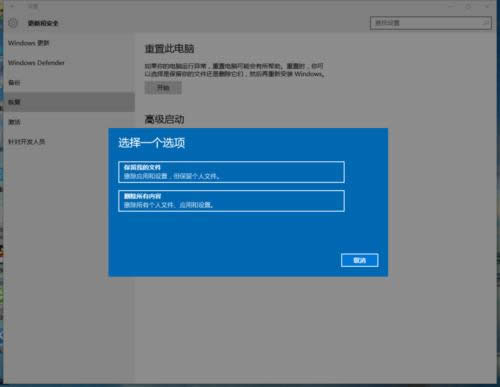500x387 pixels.
Task: Choose the 保留我的文件 option
Action: [231, 172]
